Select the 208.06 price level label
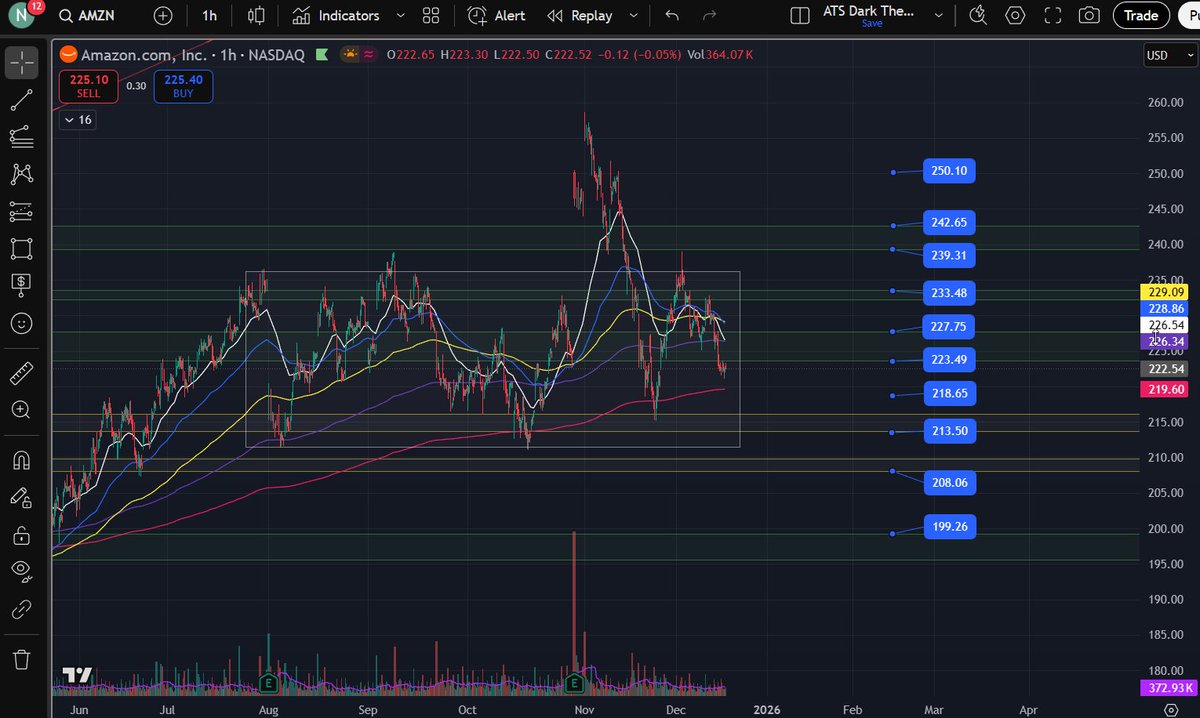 [x=949, y=483]
